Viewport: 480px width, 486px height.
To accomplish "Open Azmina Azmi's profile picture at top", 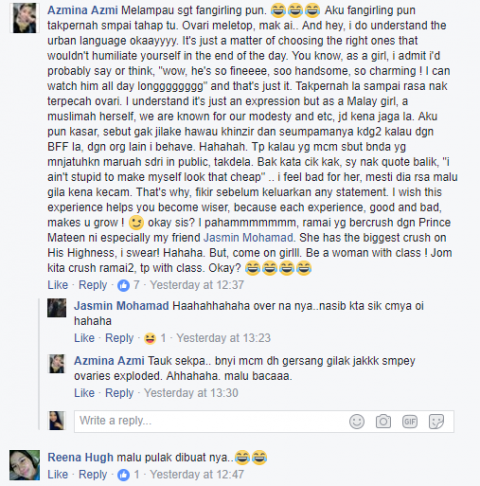I will click(25, 18).
